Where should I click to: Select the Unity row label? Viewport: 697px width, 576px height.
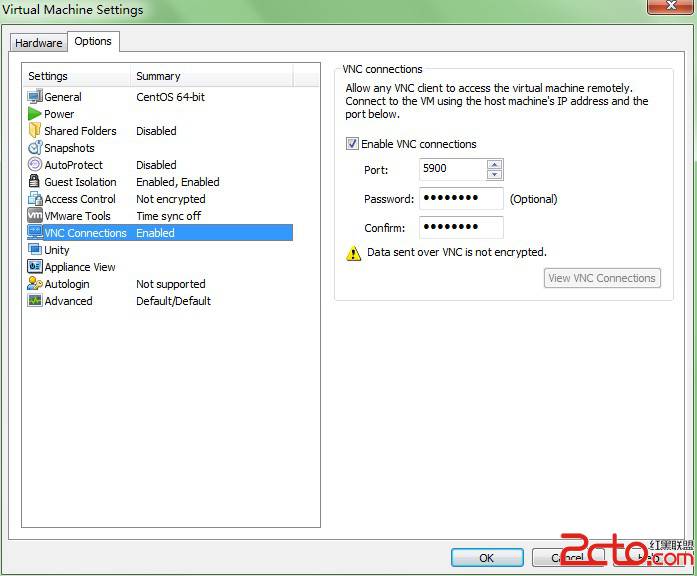[x=56, y=250]
